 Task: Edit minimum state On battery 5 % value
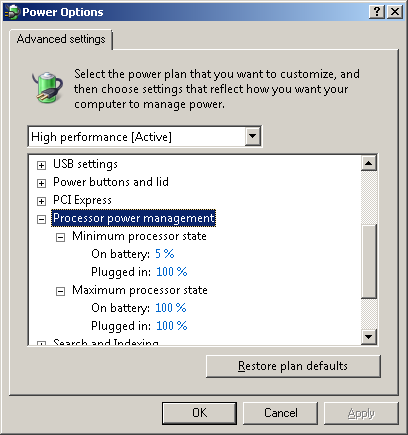tap(165, 254)
